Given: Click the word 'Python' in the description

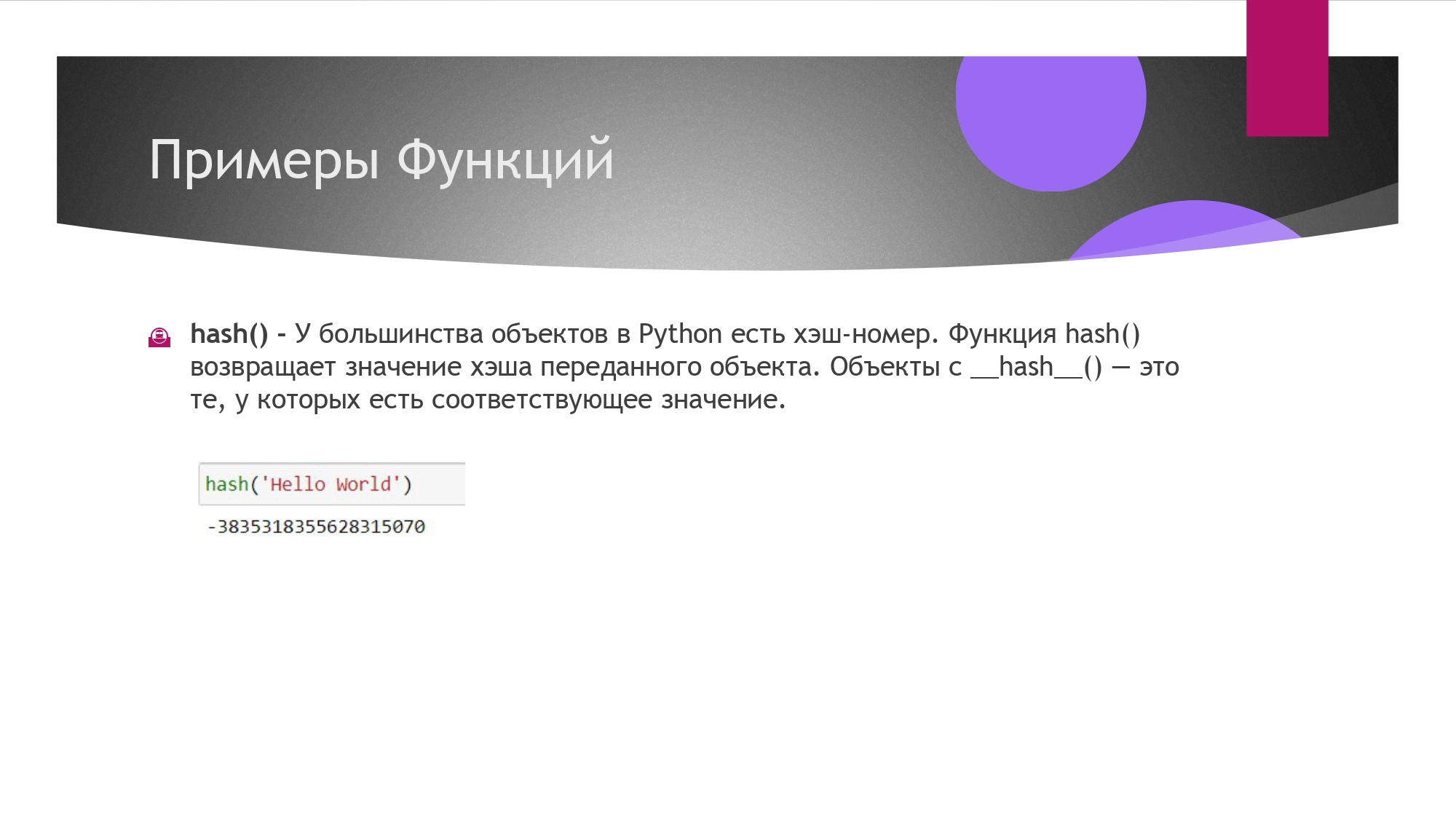Looking at the screenshot, I should click(x=680, y=335).
